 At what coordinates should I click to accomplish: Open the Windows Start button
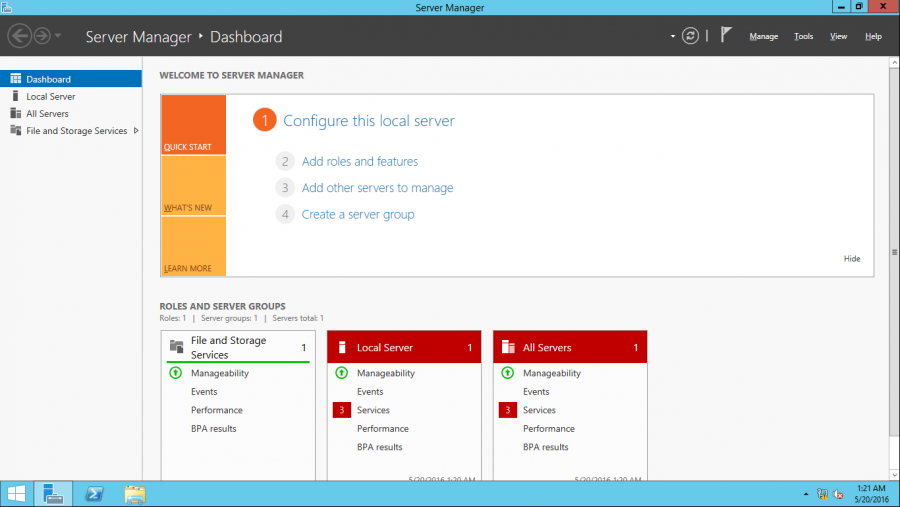point(16,494)
